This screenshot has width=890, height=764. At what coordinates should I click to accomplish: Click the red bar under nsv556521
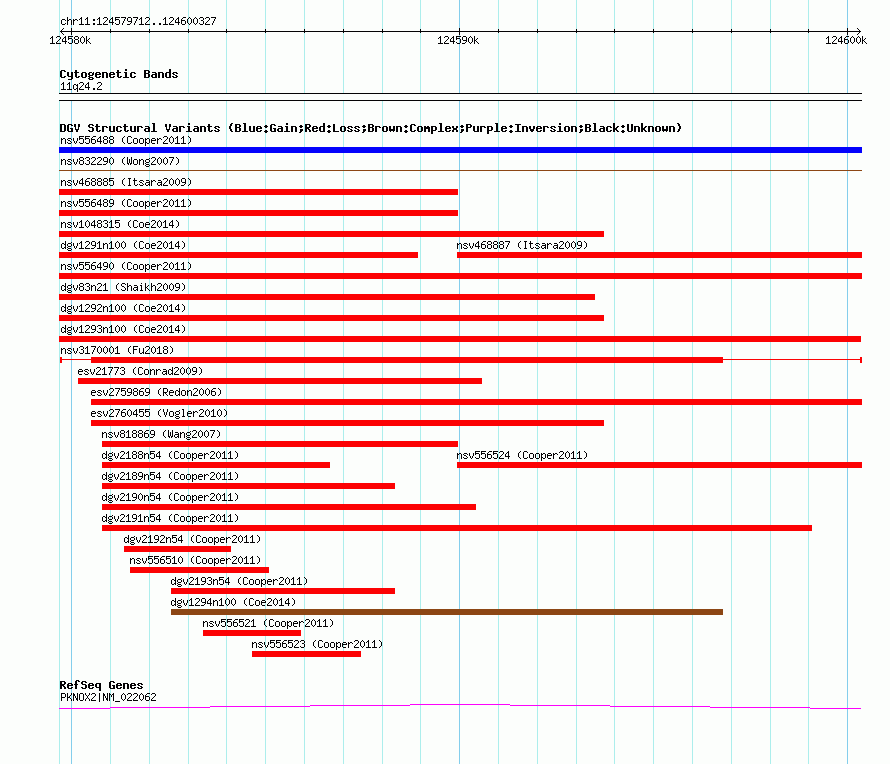(x=252, y=633)
